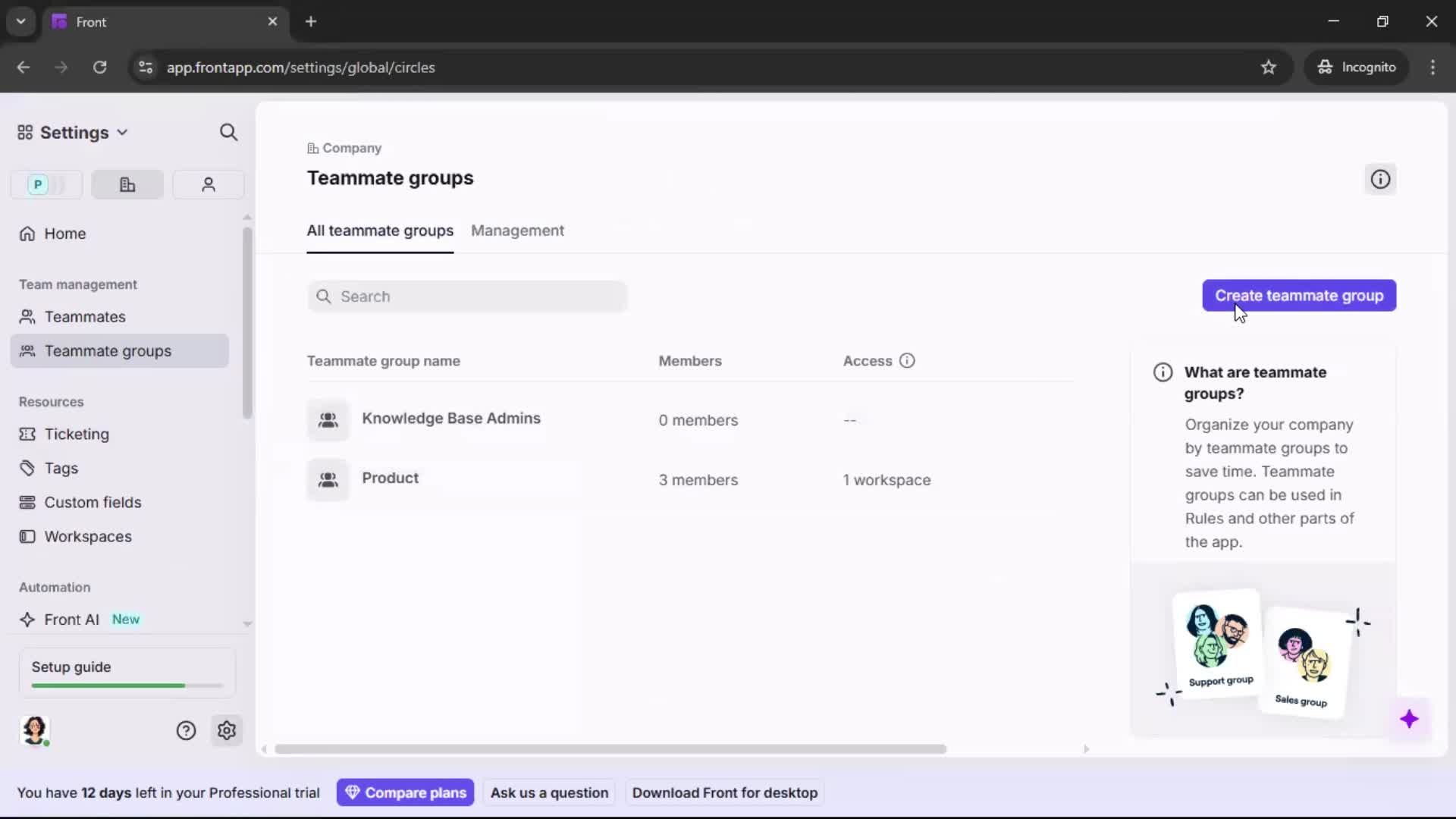Click the Create teammate group button
1456x819 pixels.
(1298, 295)
